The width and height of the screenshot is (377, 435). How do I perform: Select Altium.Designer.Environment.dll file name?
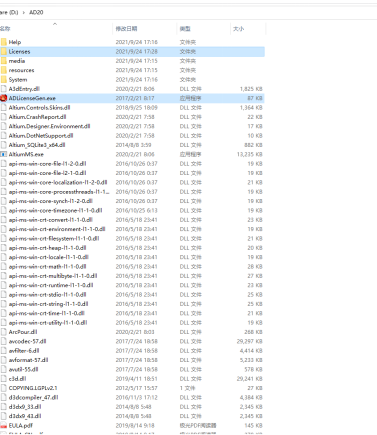coord(49,126)
